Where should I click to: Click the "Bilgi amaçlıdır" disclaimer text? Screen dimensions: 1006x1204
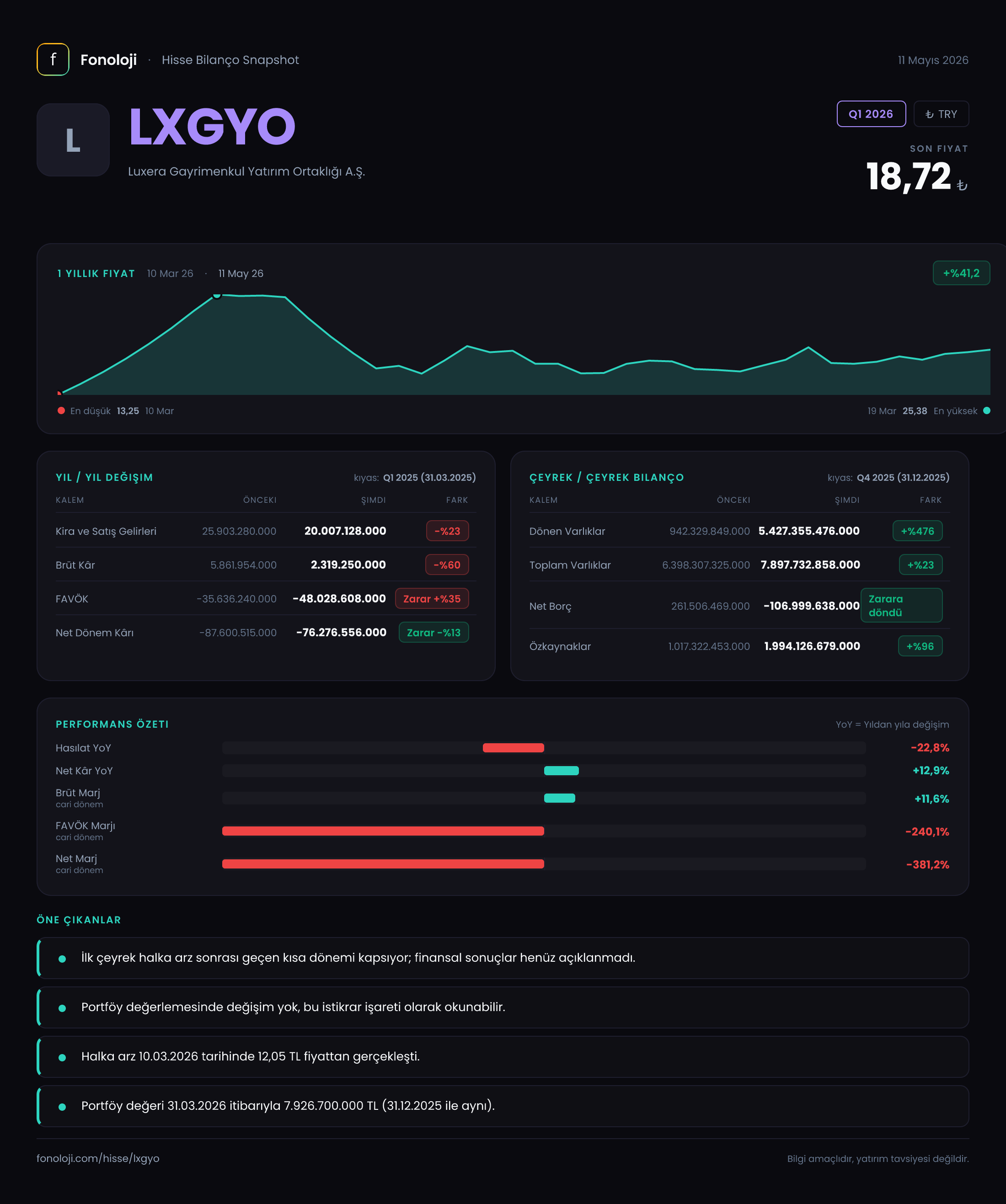[x=878, y=1159]
